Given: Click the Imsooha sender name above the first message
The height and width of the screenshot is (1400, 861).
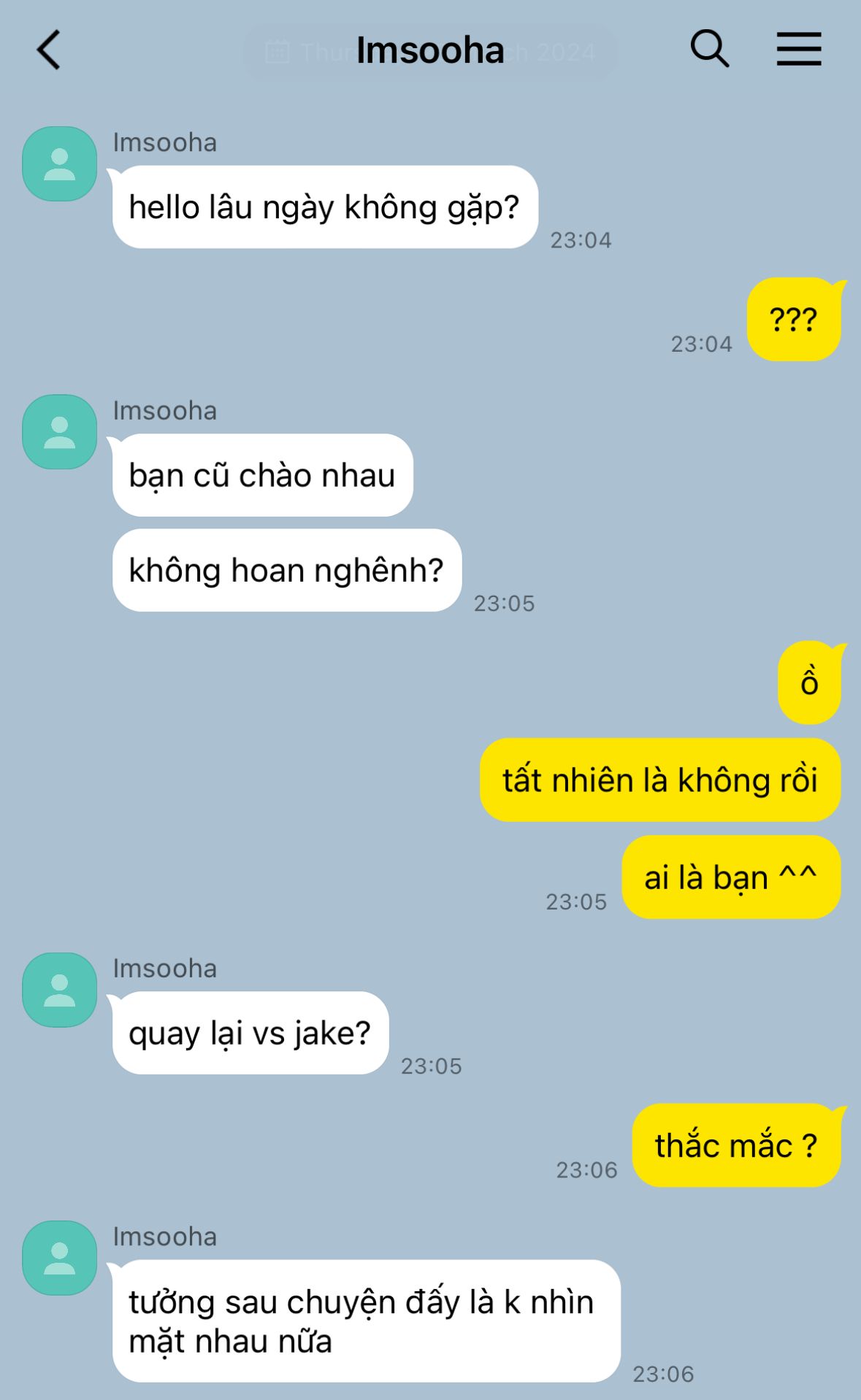Looking at the screenshot, I should (165, 142).
